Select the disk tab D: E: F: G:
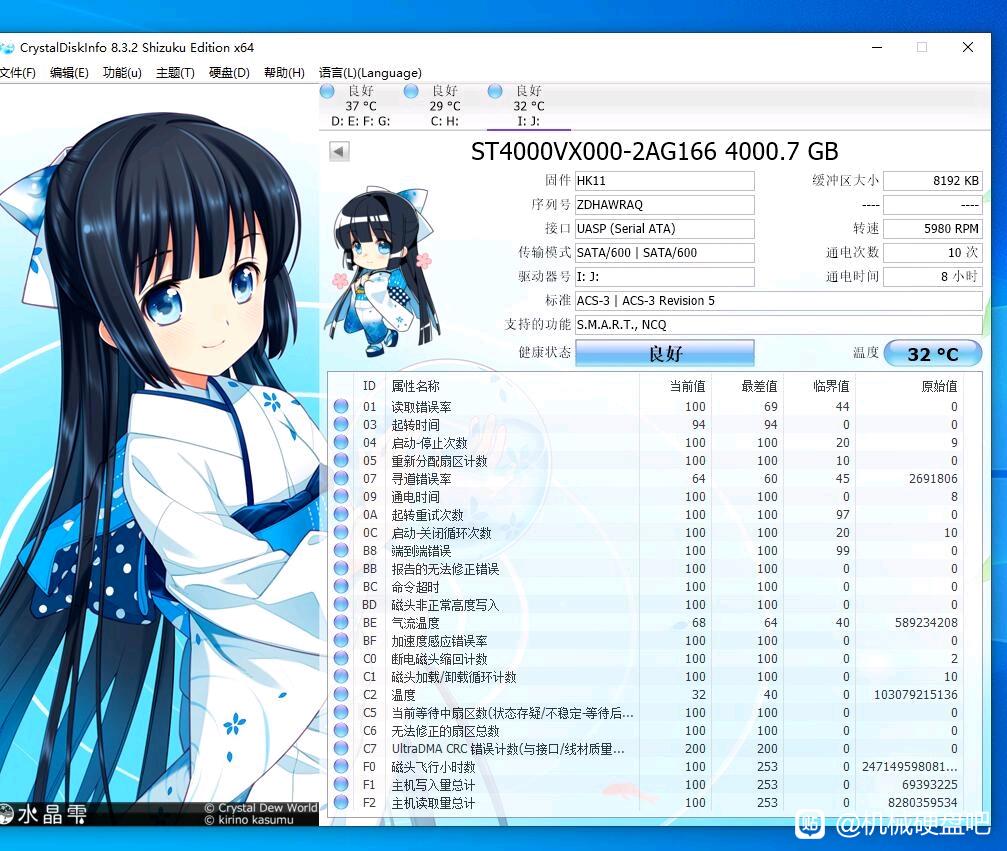This screenshot has width=1007, height=851. [x=360, y=106]
